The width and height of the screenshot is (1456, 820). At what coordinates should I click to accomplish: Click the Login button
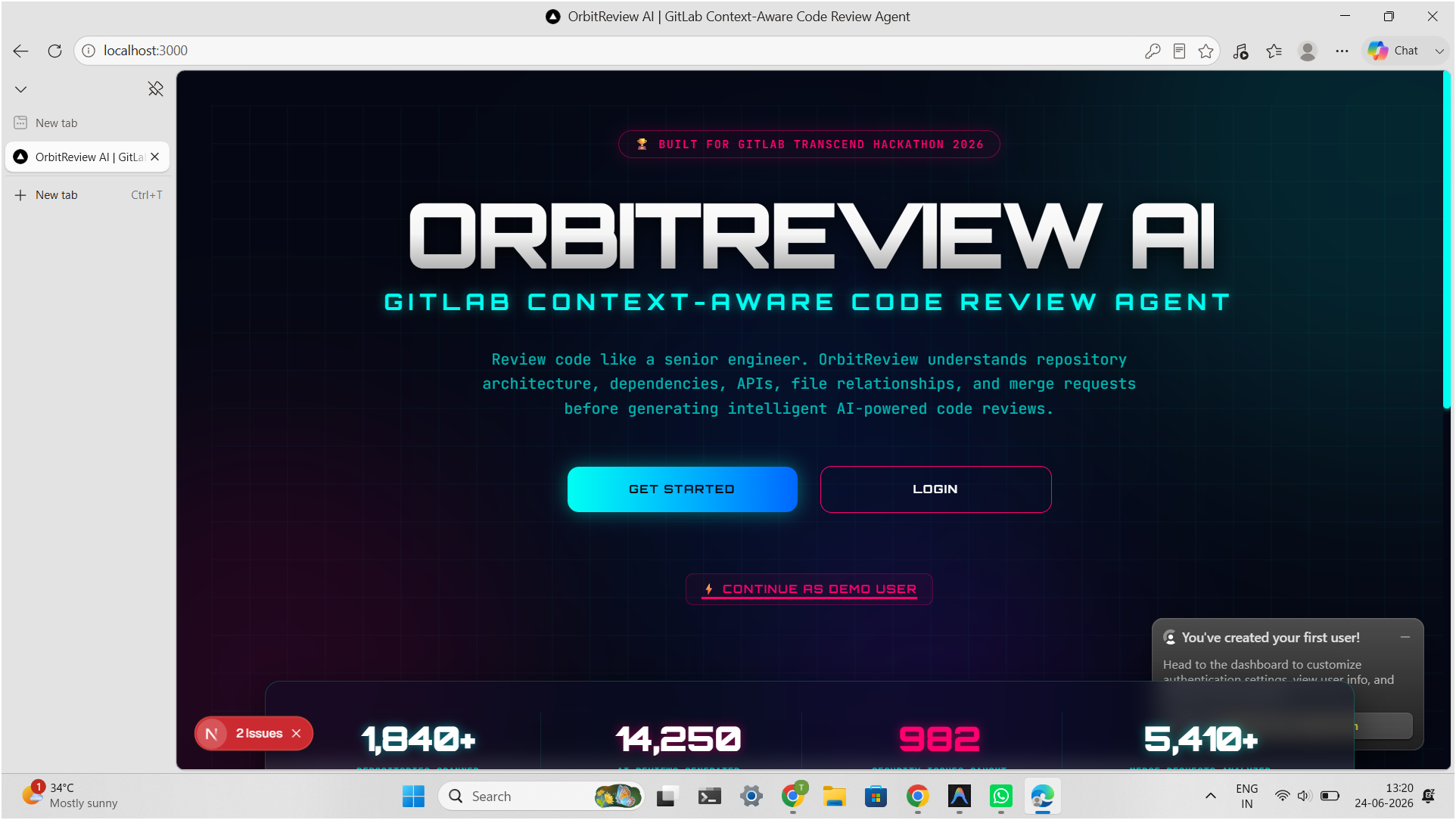point(935,489)
